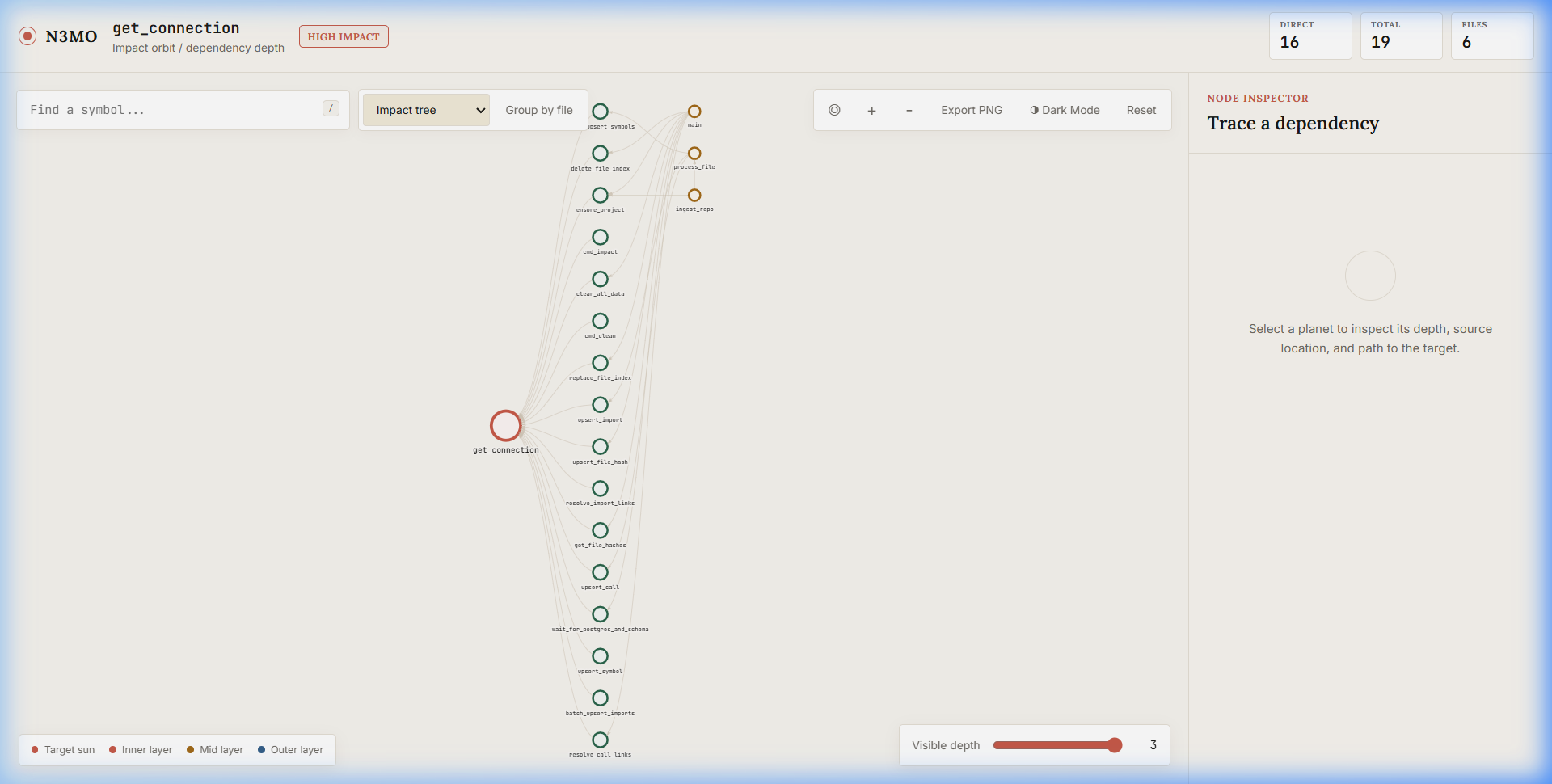Click the upsert_import node circle
Screen dimensions: 1552x784
(x=600, y=405)
